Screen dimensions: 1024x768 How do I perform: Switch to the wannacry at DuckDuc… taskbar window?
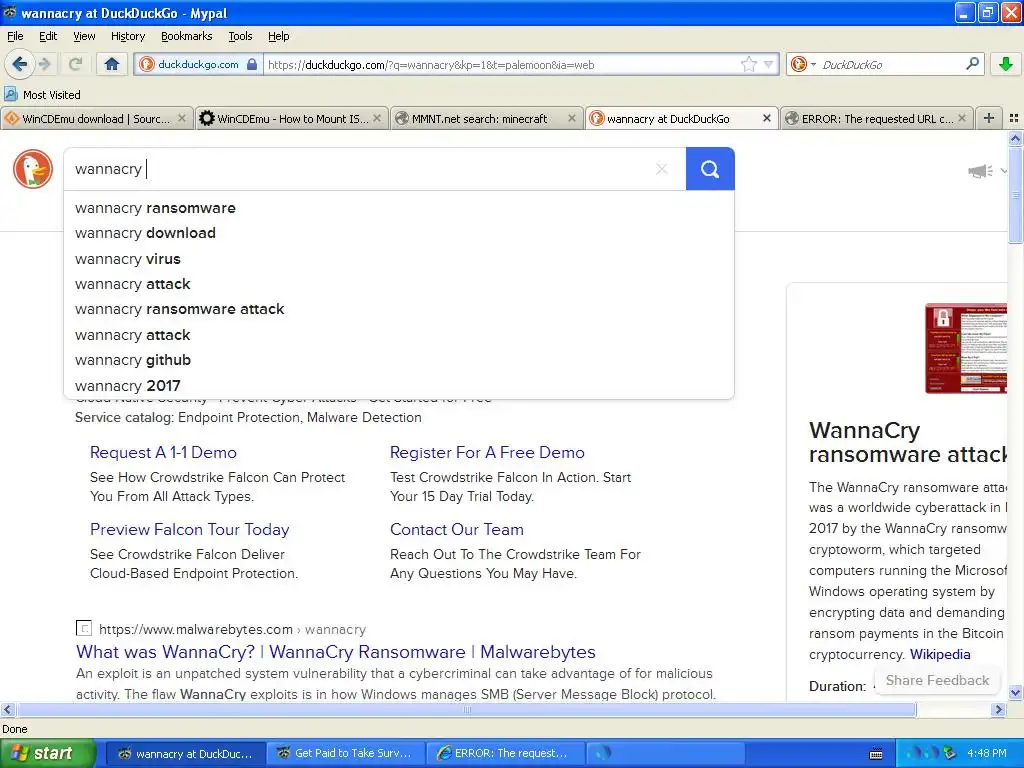click(185, 754)
